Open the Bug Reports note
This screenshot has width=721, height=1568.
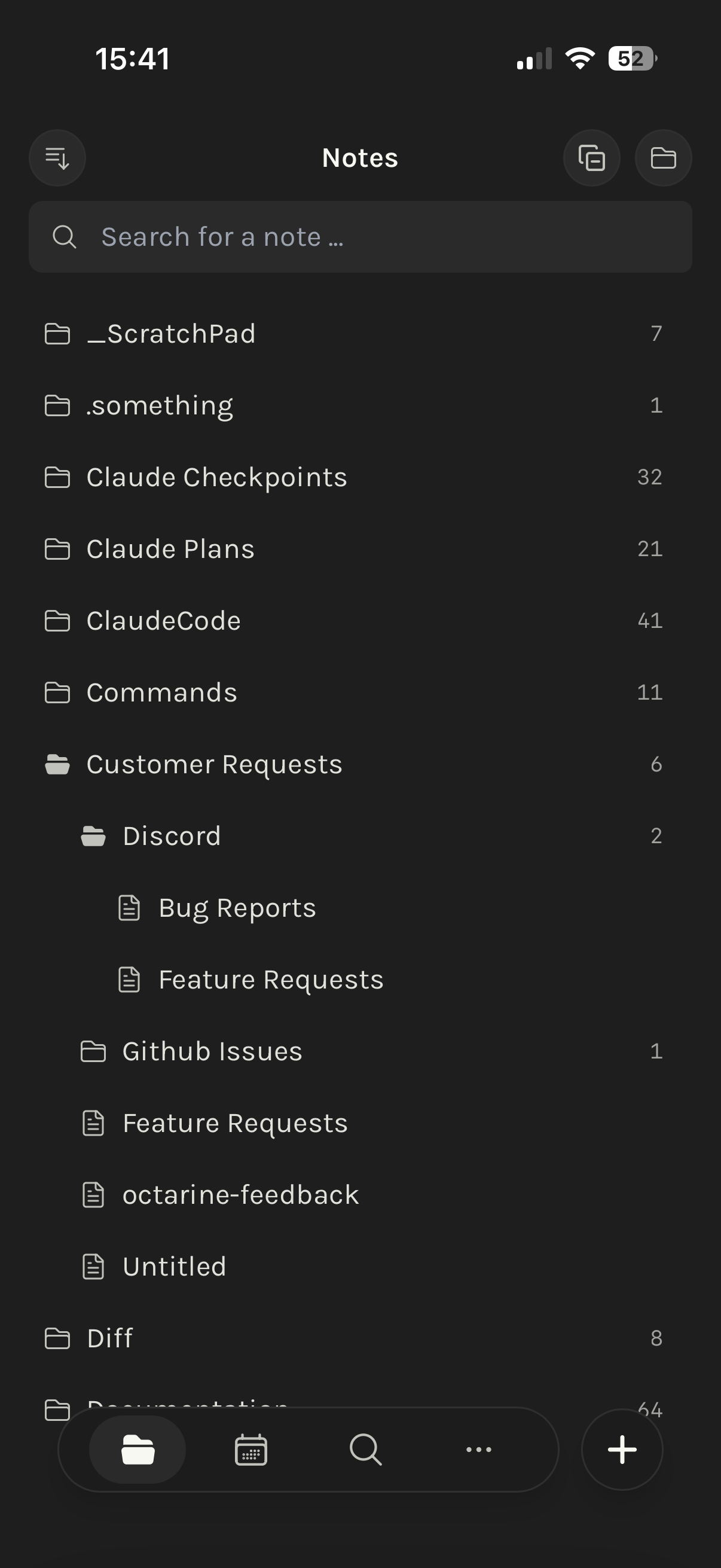(237, 908)
